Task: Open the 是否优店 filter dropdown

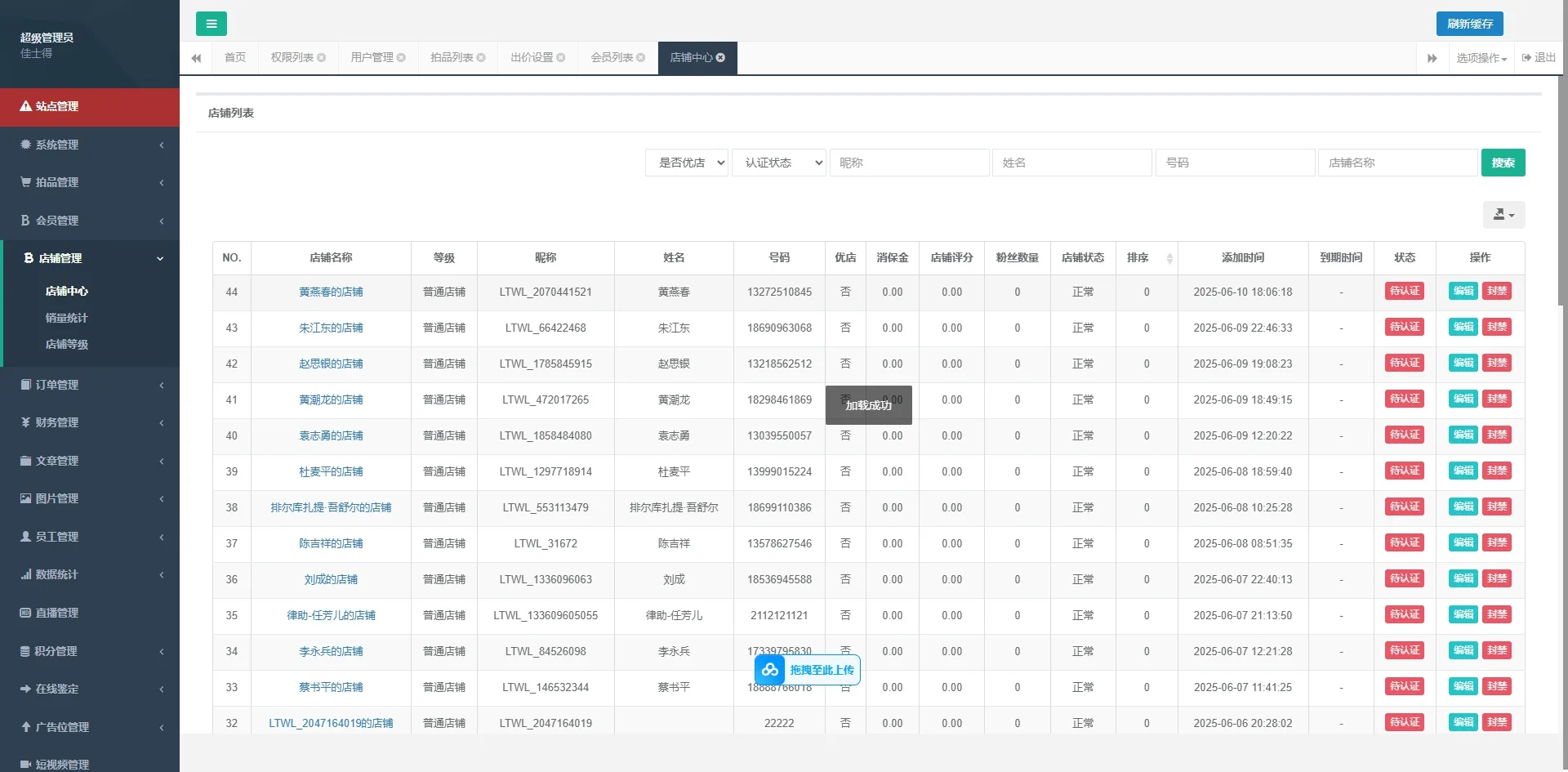Action: (x=686, y=163)
